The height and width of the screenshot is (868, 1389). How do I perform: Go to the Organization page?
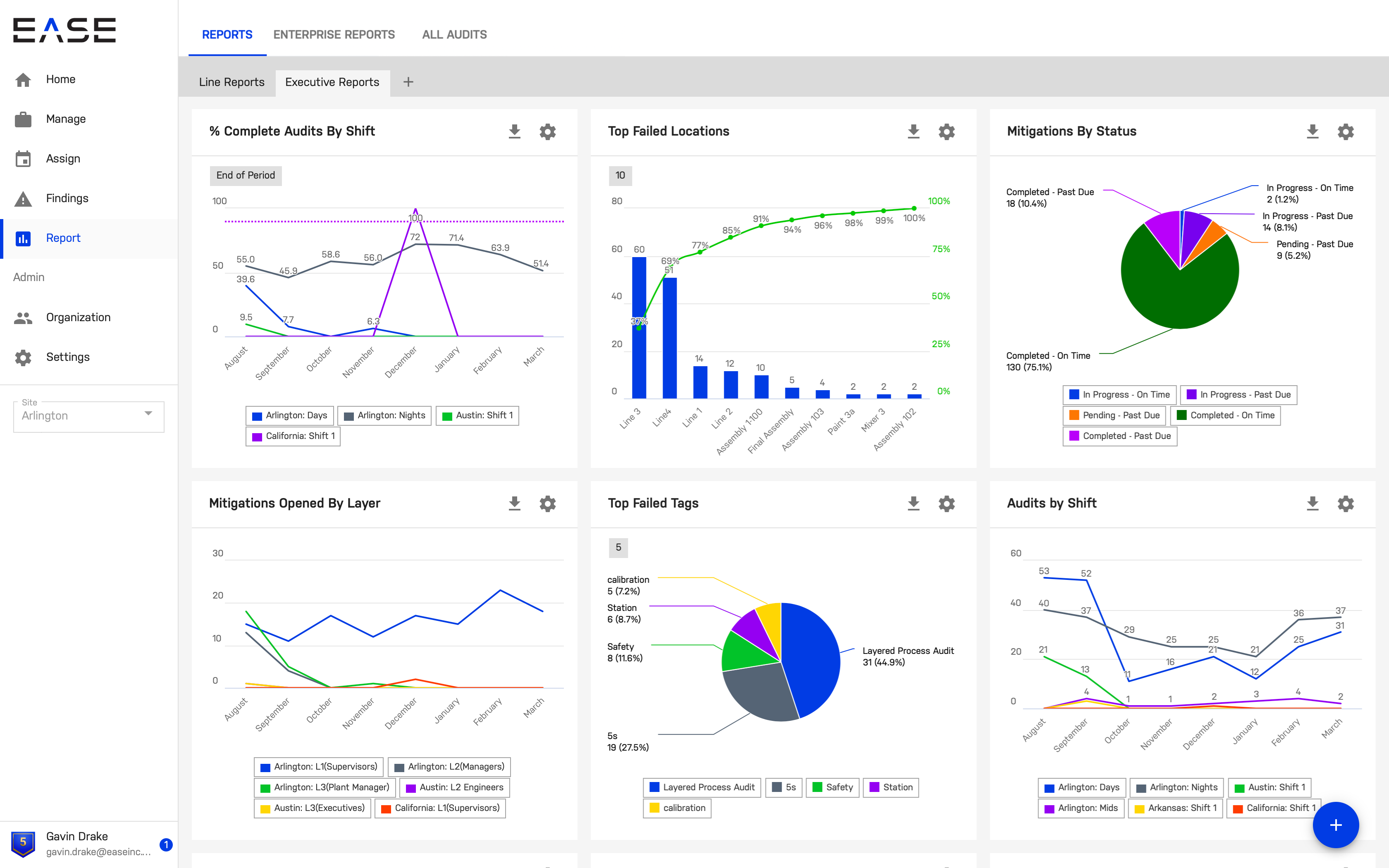(78, 317)
